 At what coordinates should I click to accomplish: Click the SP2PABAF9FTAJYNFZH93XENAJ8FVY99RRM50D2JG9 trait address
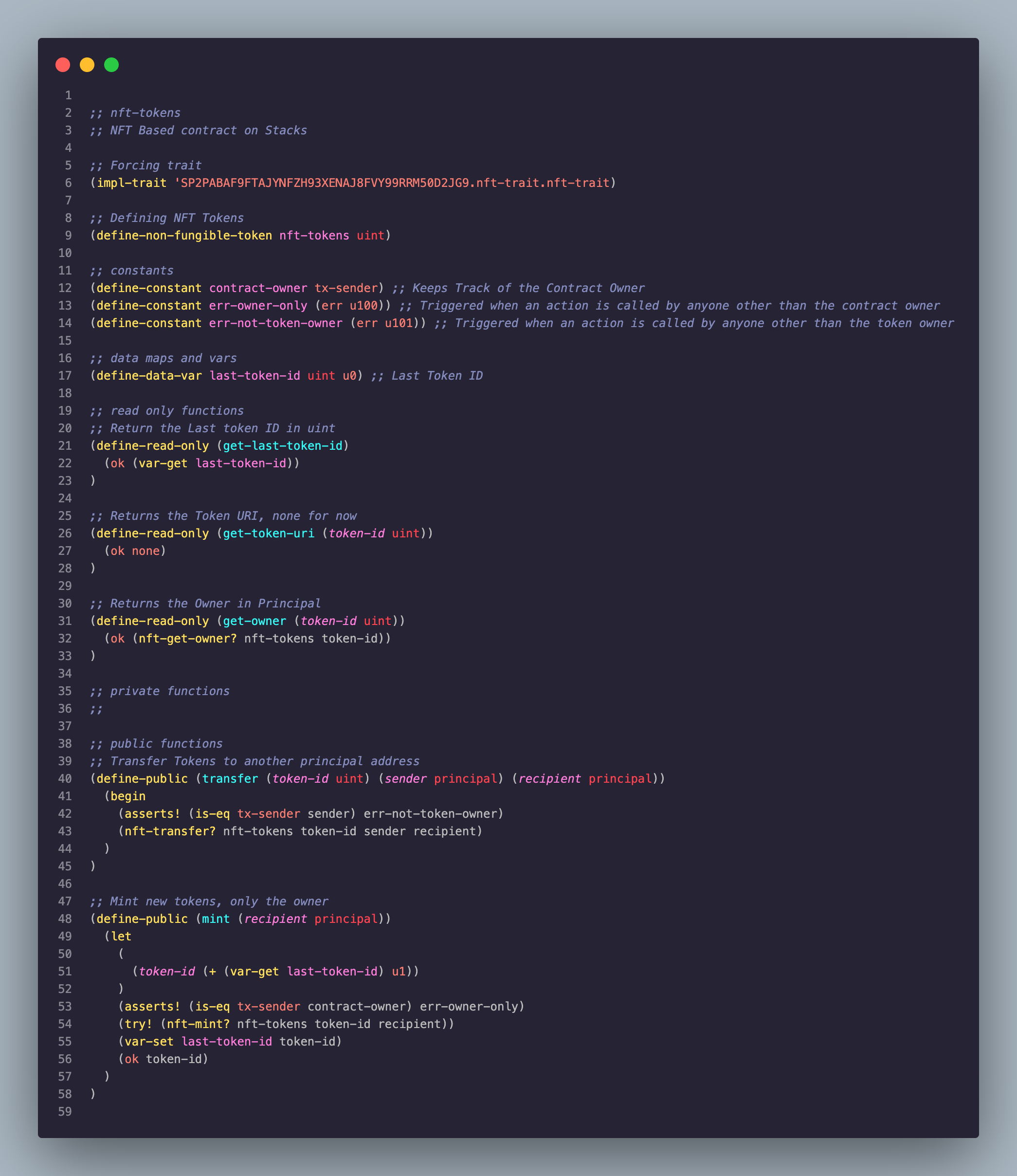tap(325, 183)
